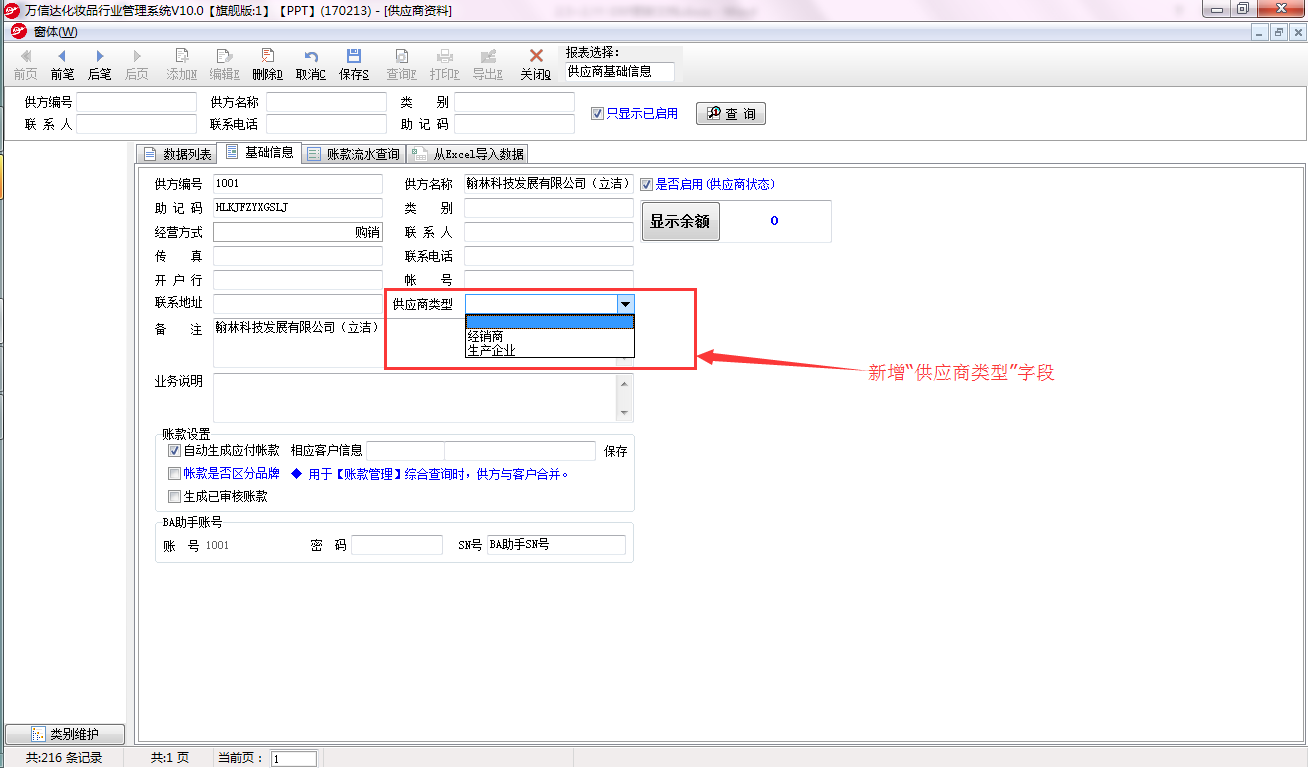Click the 供方名称 field in form
Screen dimensions: 1308x768
pyautogui.click(x=549, y=184)
